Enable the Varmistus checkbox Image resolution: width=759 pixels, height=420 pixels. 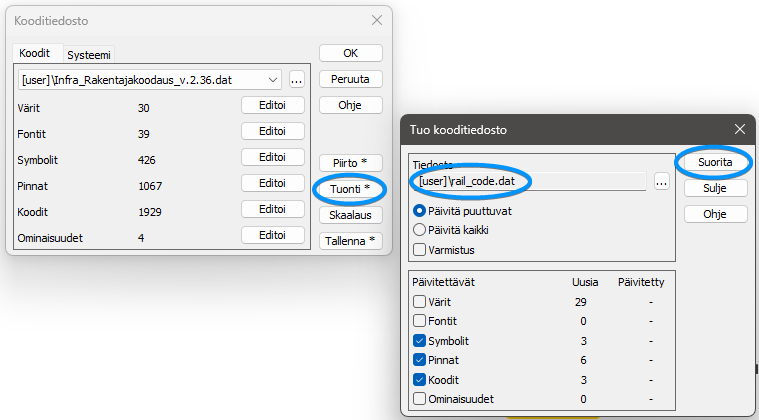[420, 249]
